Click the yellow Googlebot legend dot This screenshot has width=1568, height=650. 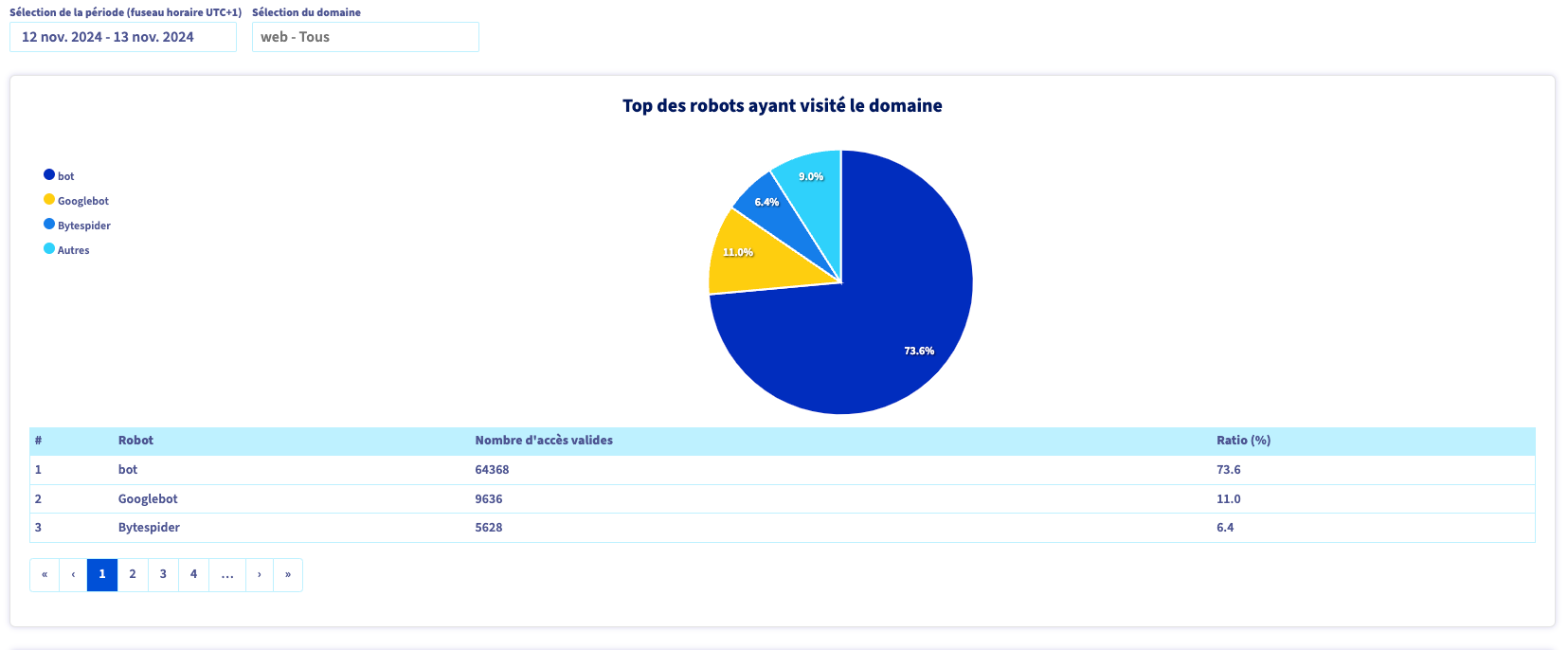tap(49, 199)
